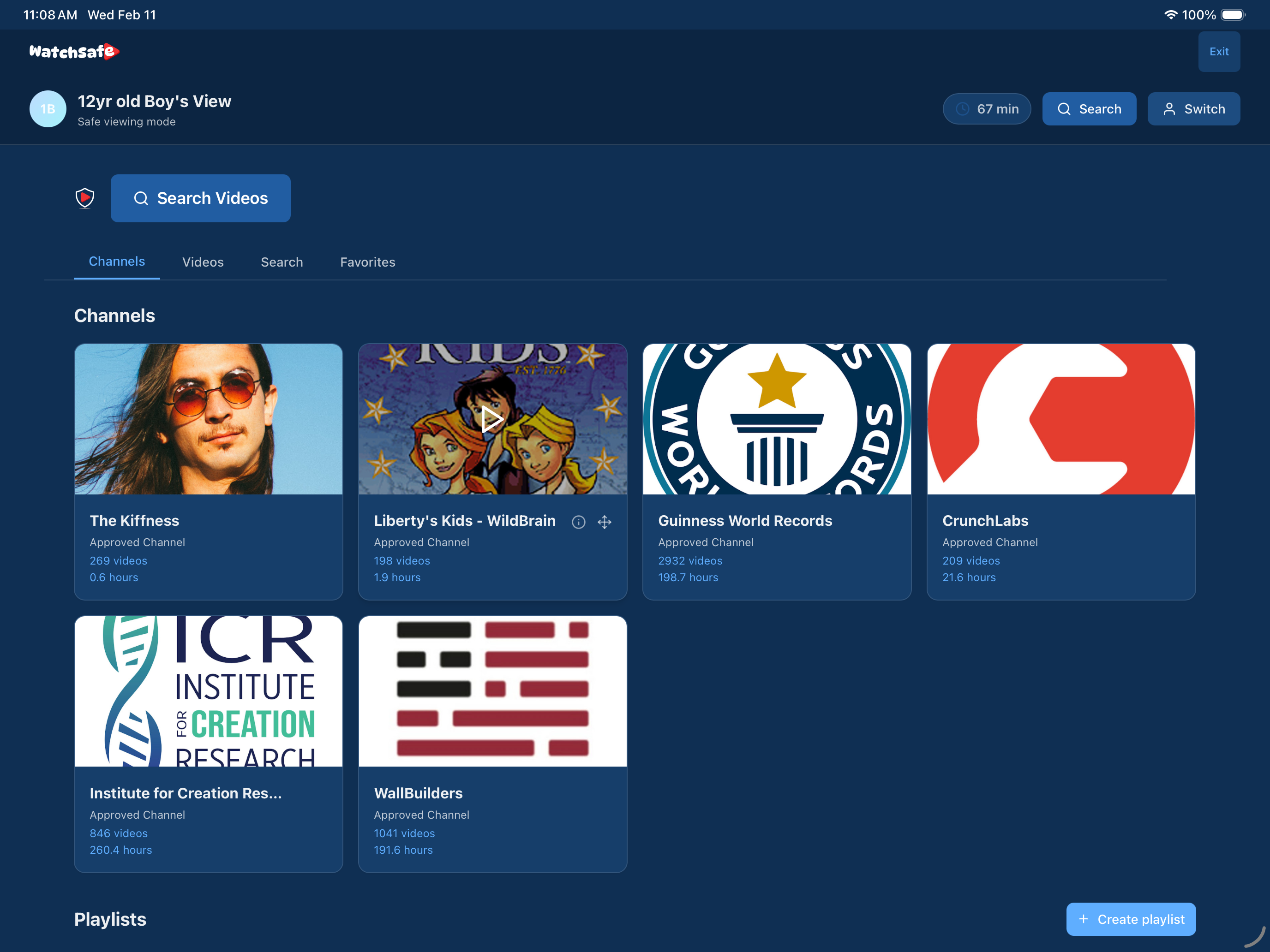Screen dimensions: 1270x952
Task: Click the WatchSafe logo
Action: point(74,52)
